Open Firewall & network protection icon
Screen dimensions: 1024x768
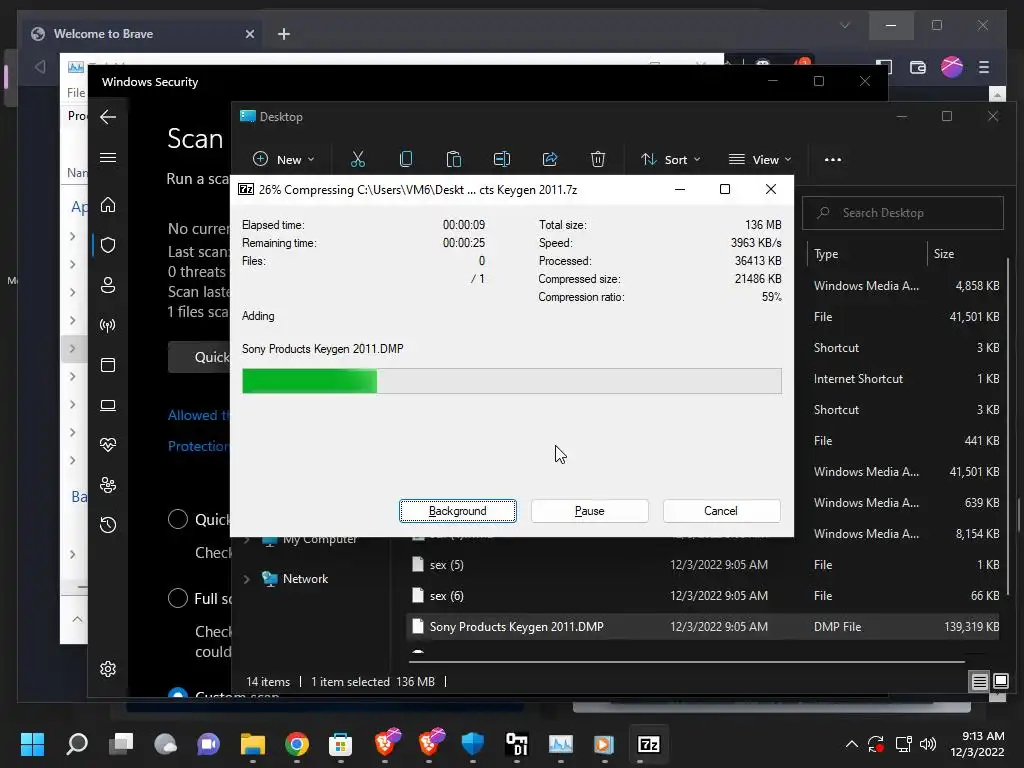pos(108,325)
